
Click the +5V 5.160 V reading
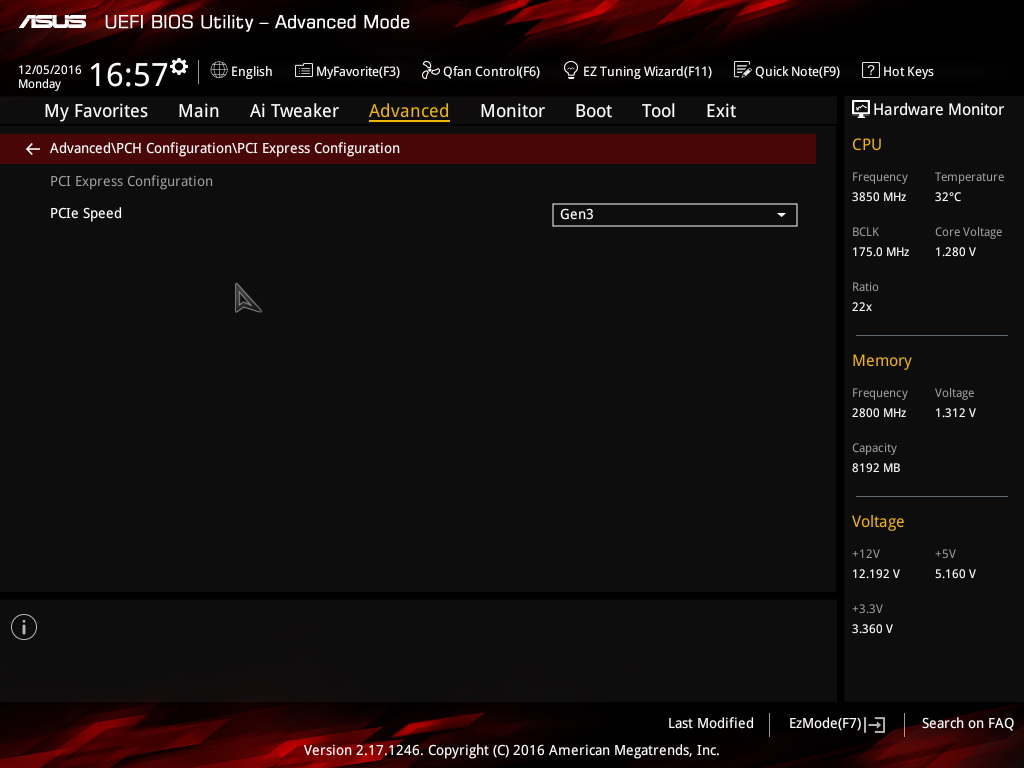coord(955,573)
